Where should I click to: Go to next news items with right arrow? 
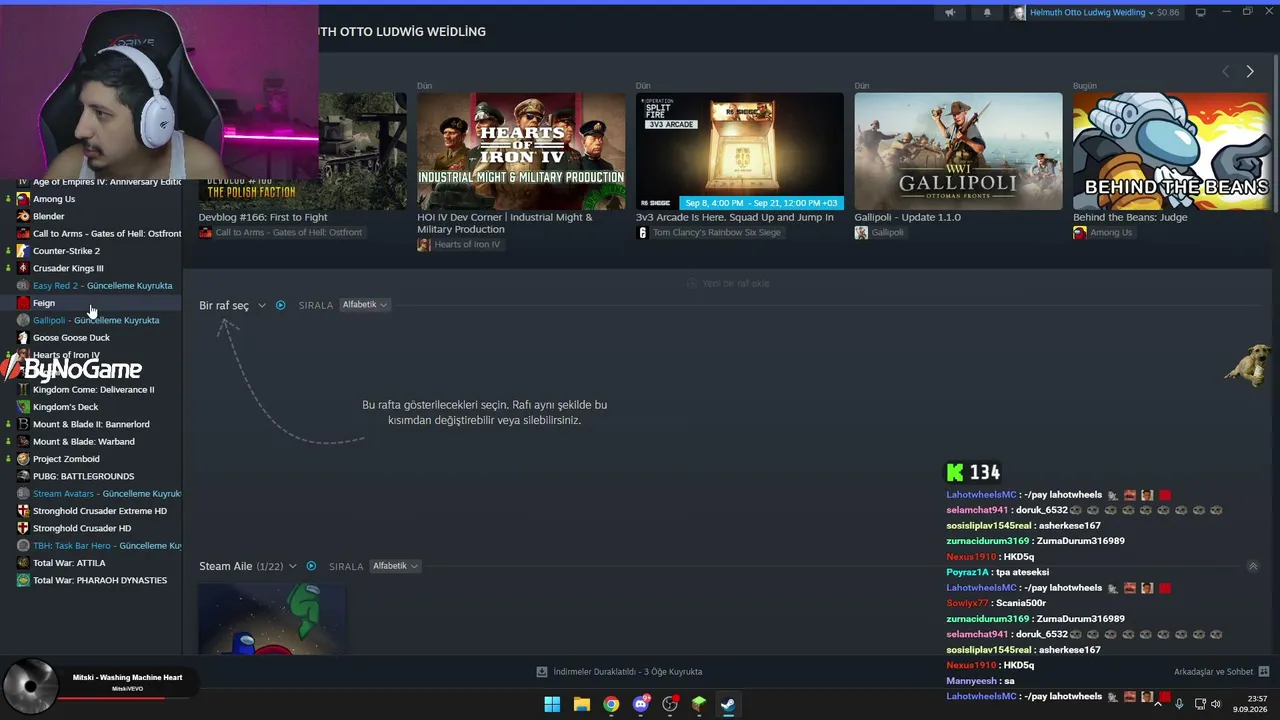(x=1250, y=71)
